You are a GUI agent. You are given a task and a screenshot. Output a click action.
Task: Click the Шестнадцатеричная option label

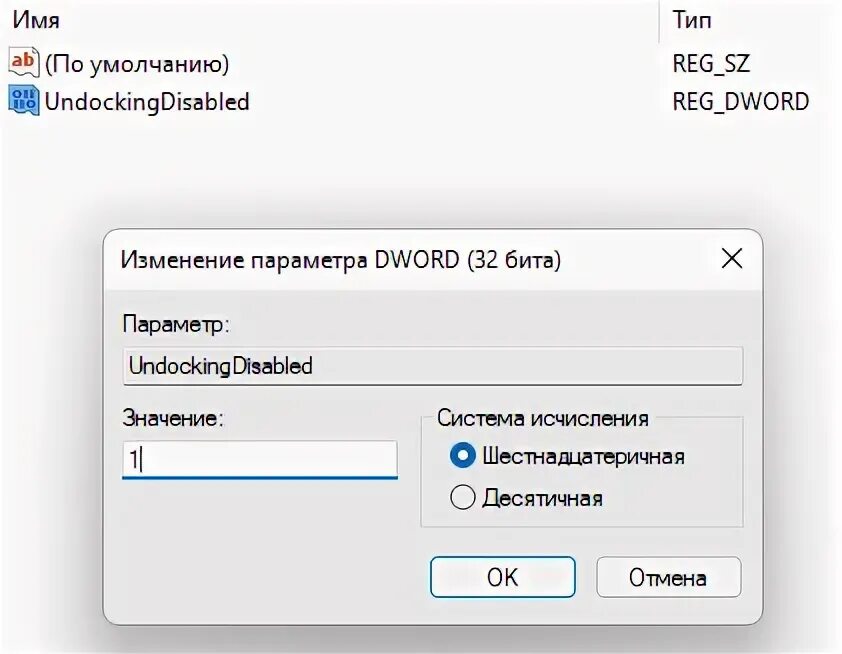(584, 456)
